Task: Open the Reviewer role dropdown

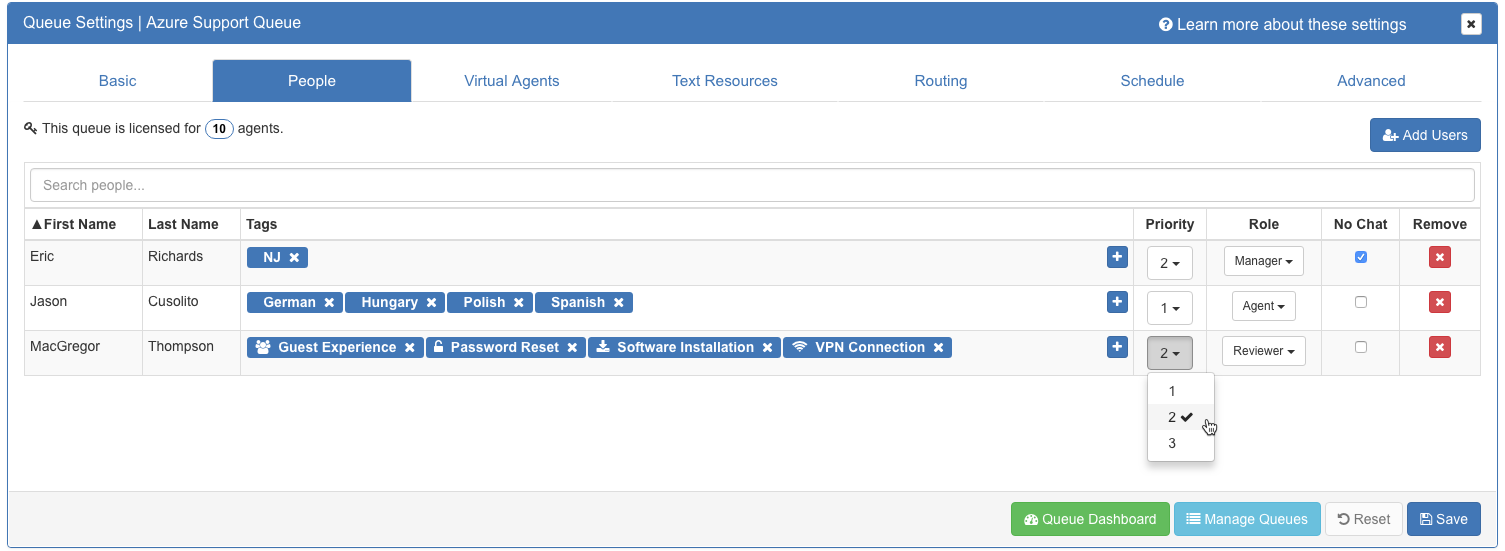Action: click(x=1263, y=351)
